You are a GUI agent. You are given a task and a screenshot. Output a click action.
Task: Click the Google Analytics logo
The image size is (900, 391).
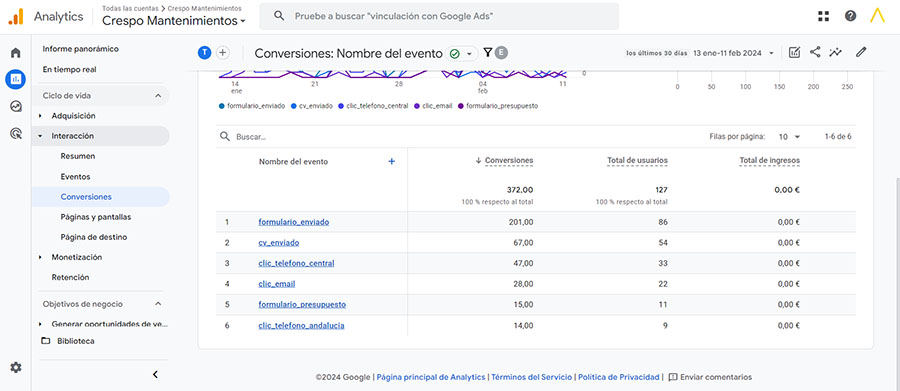point(15,17)
